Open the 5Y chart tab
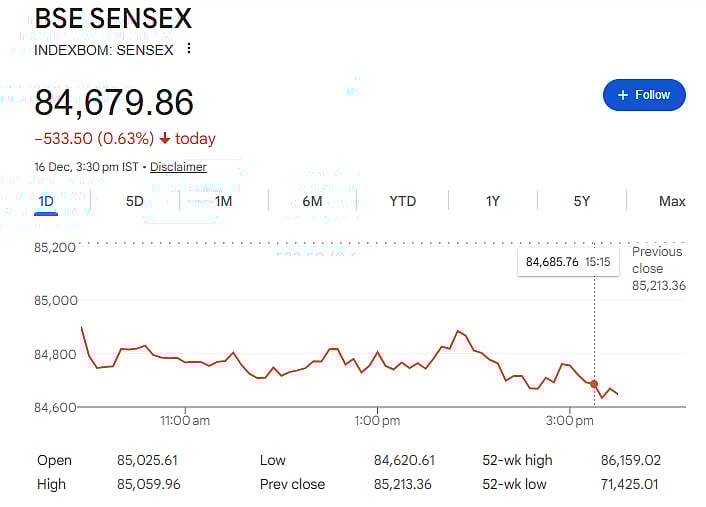This screenshot has width=706, height=507. click(x=582, y=201)
